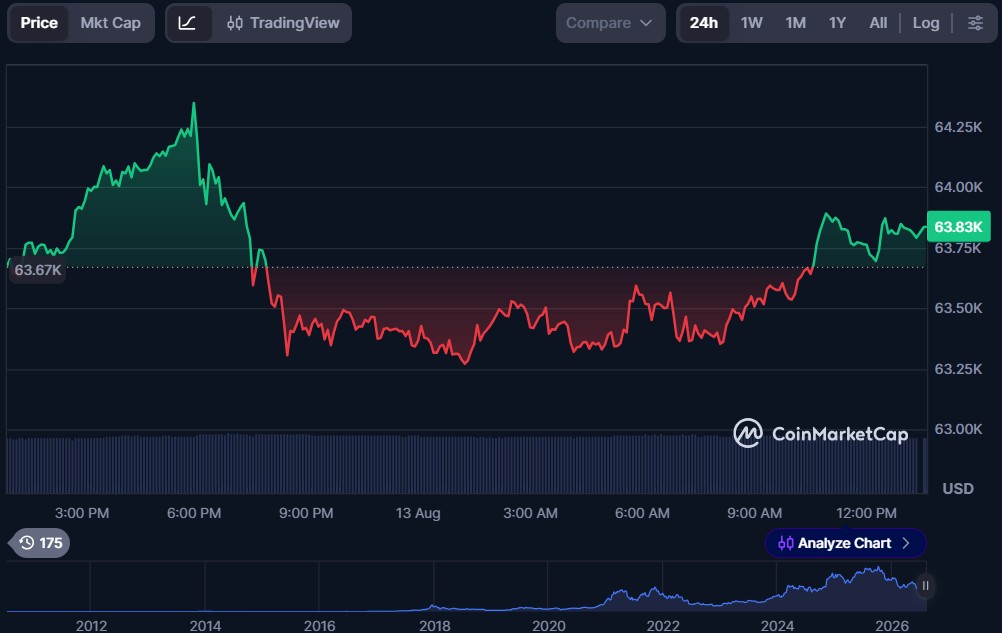Click the 63.83K current price label
The image size is (1002, 633).
[959, 227]
